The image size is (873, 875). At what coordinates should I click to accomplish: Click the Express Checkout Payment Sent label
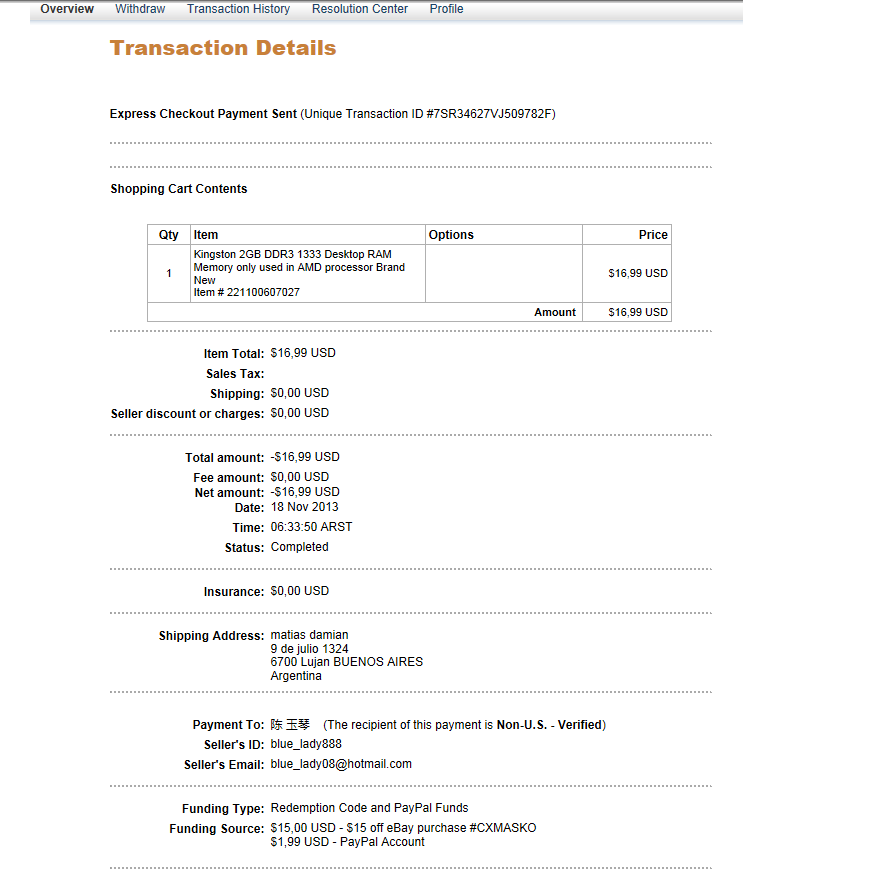(203, 114)
